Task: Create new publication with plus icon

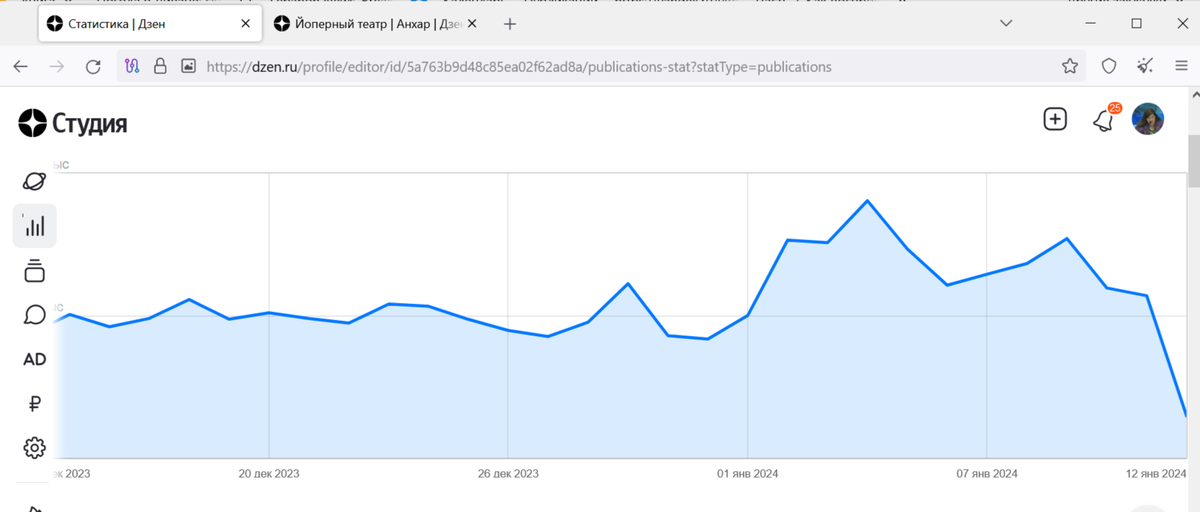Action: coord(1055,119)
